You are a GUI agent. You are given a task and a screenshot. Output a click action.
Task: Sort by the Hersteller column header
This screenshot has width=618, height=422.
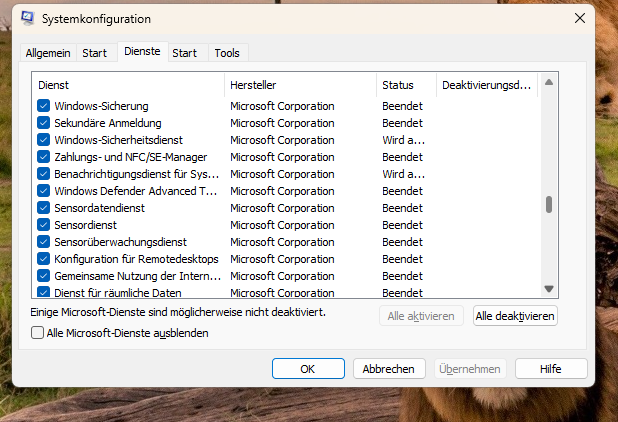pyautogui.click(x=300, y=85)
